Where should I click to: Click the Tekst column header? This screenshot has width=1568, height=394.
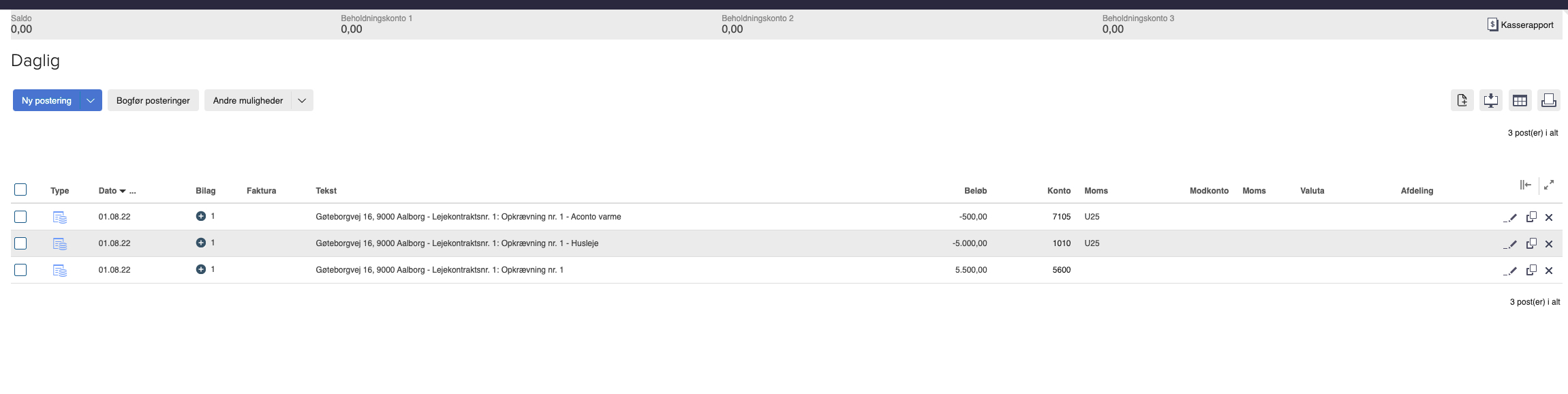tap(326, 191)
